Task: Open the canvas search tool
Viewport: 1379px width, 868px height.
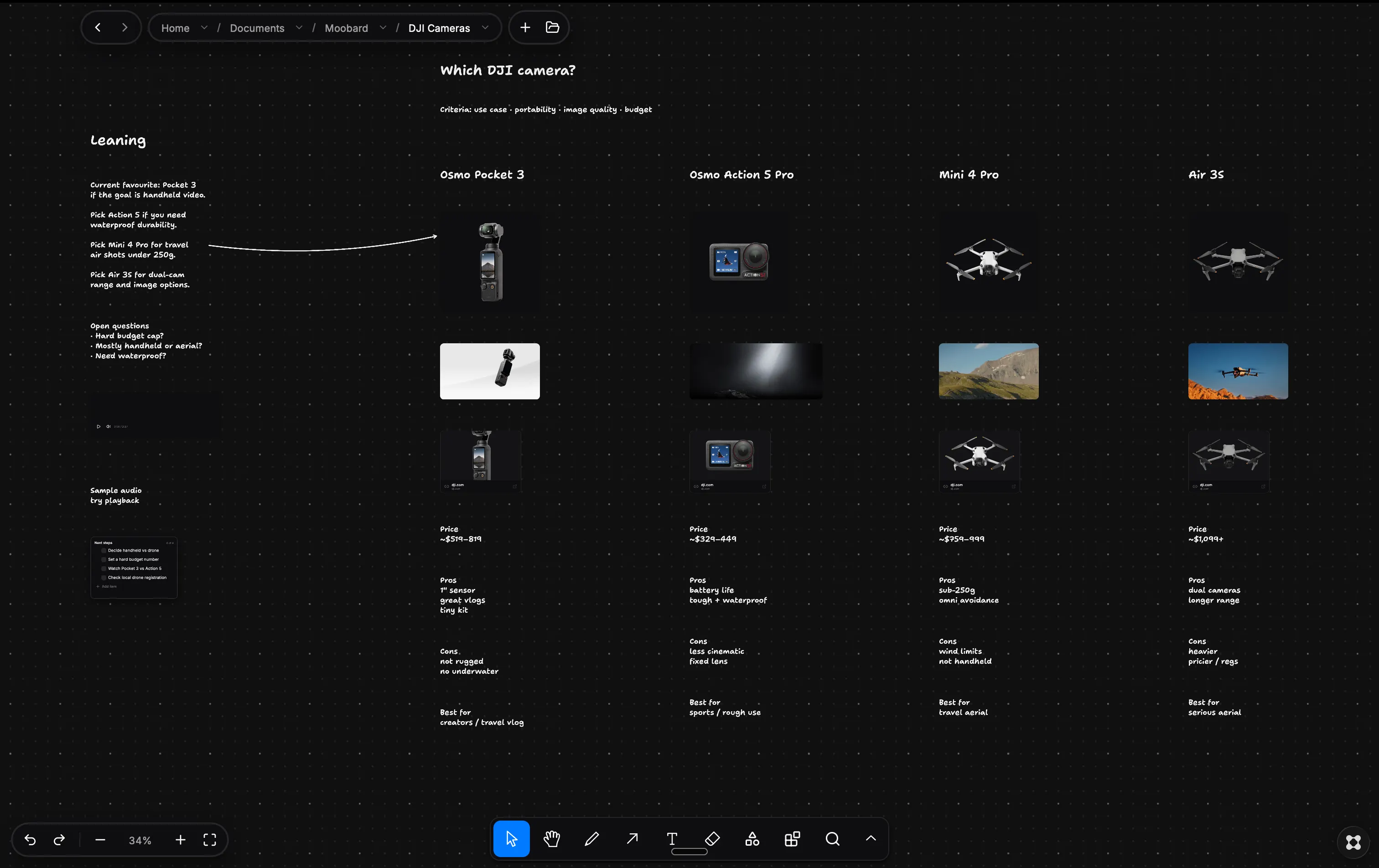Action: [833, 839]
